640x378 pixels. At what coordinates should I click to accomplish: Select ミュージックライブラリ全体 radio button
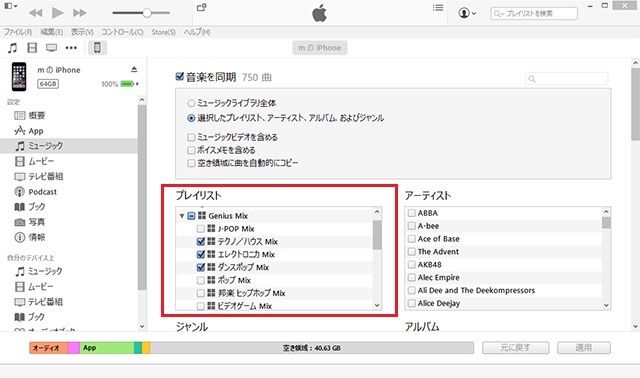(191, 103)
